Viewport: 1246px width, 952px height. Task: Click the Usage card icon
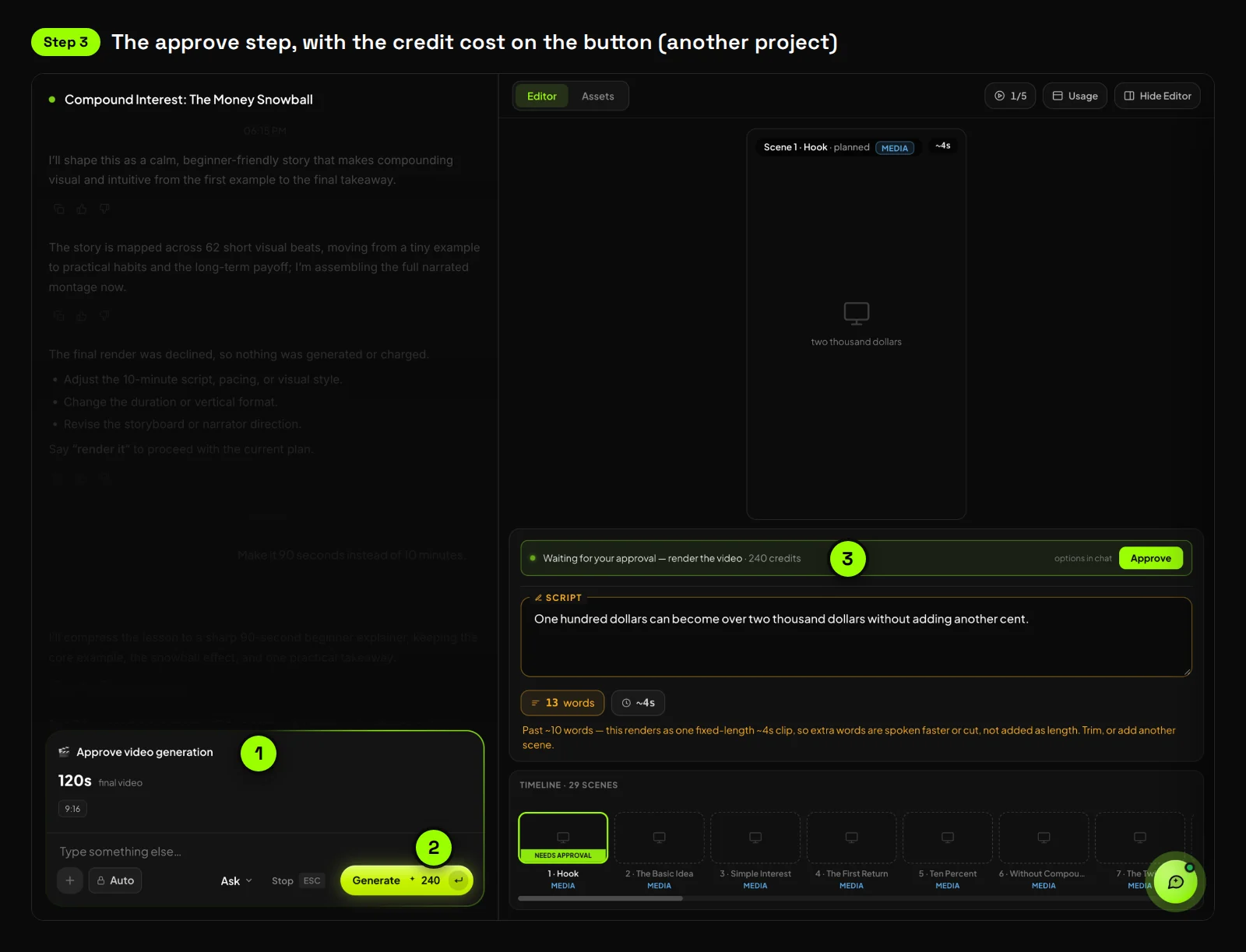(1058, 96)
